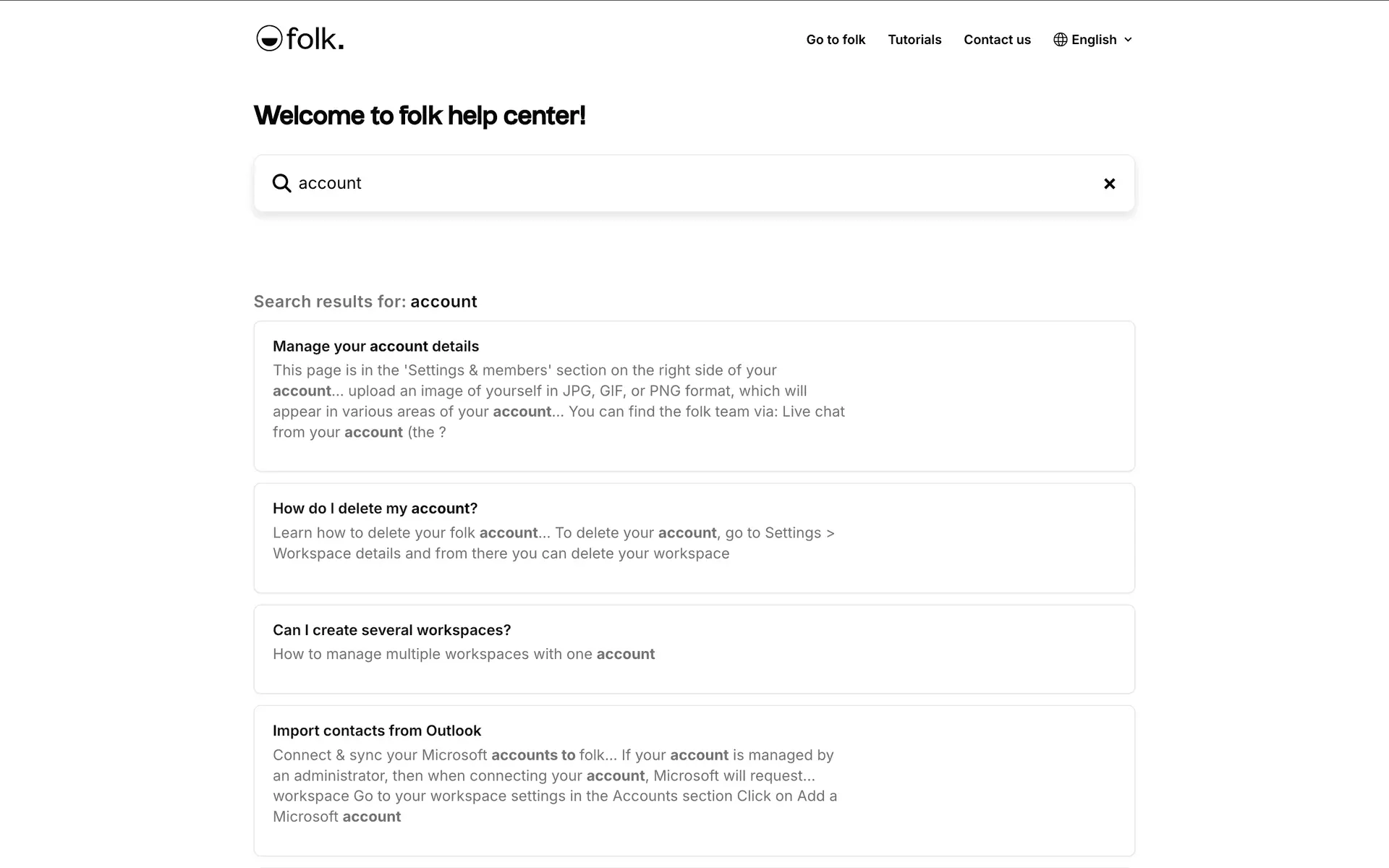Expand the English language chevron

tap(1128, 40)
